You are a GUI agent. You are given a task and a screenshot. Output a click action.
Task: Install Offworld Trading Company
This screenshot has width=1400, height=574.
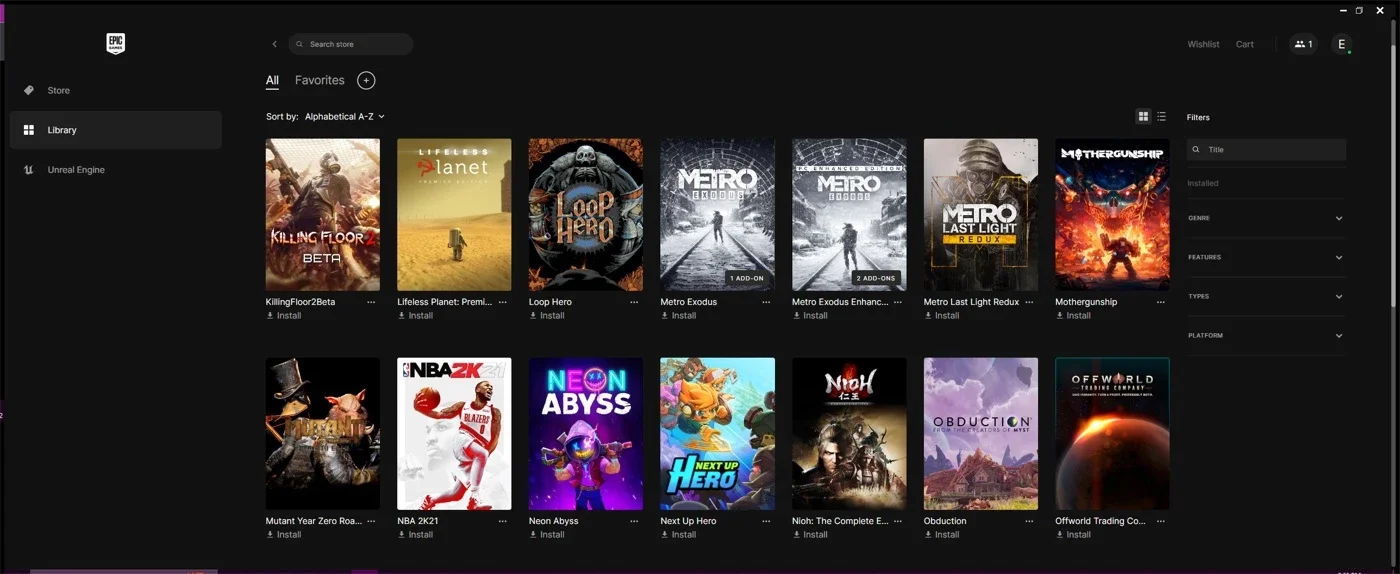[1074, 535]
